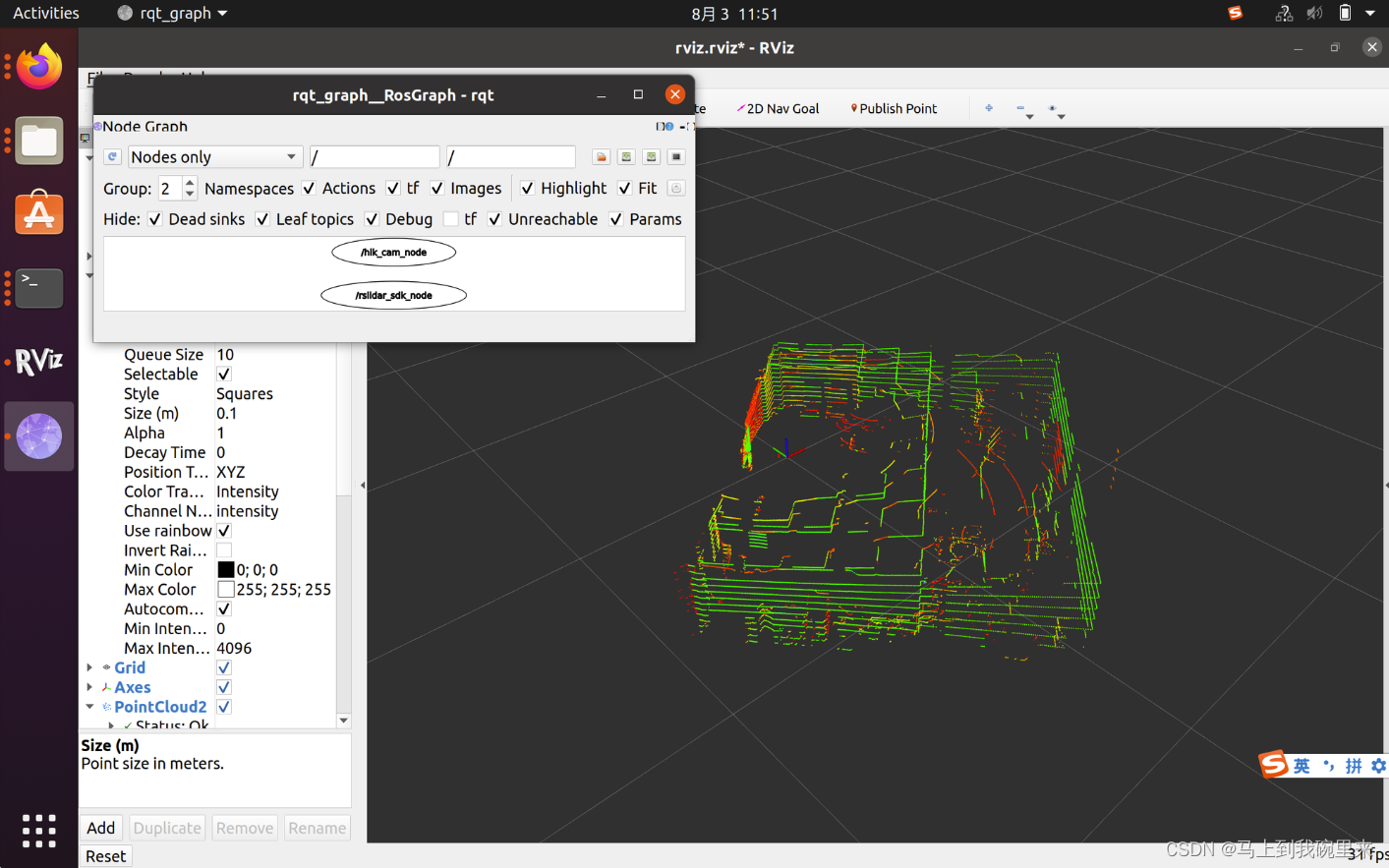This screenshot has width=1389, height=868.
Task: Open the Files manager from the dock
Action: pos(39,142)
